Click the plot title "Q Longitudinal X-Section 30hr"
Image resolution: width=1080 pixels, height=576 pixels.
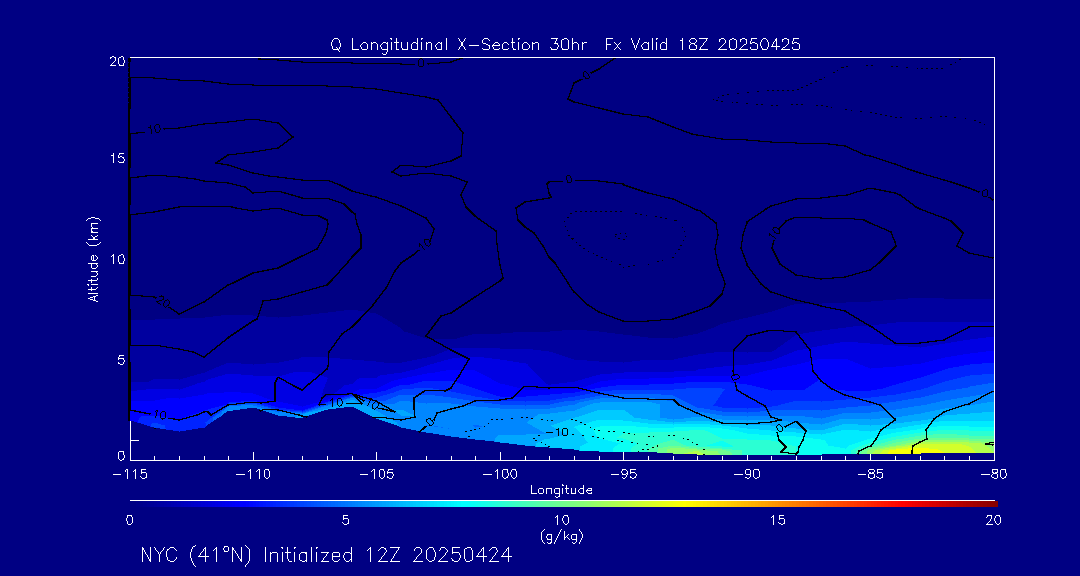click(x=458, y=45)
